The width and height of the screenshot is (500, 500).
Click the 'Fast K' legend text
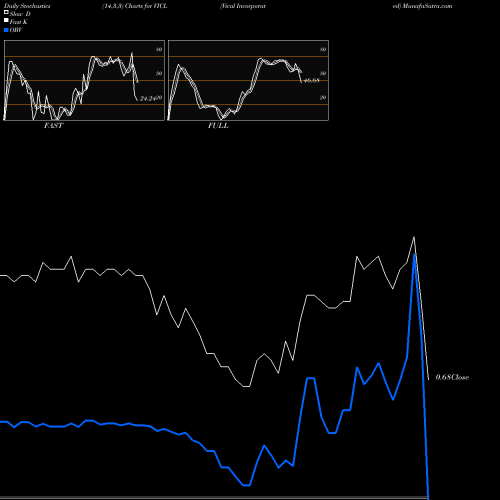[19, 22]
